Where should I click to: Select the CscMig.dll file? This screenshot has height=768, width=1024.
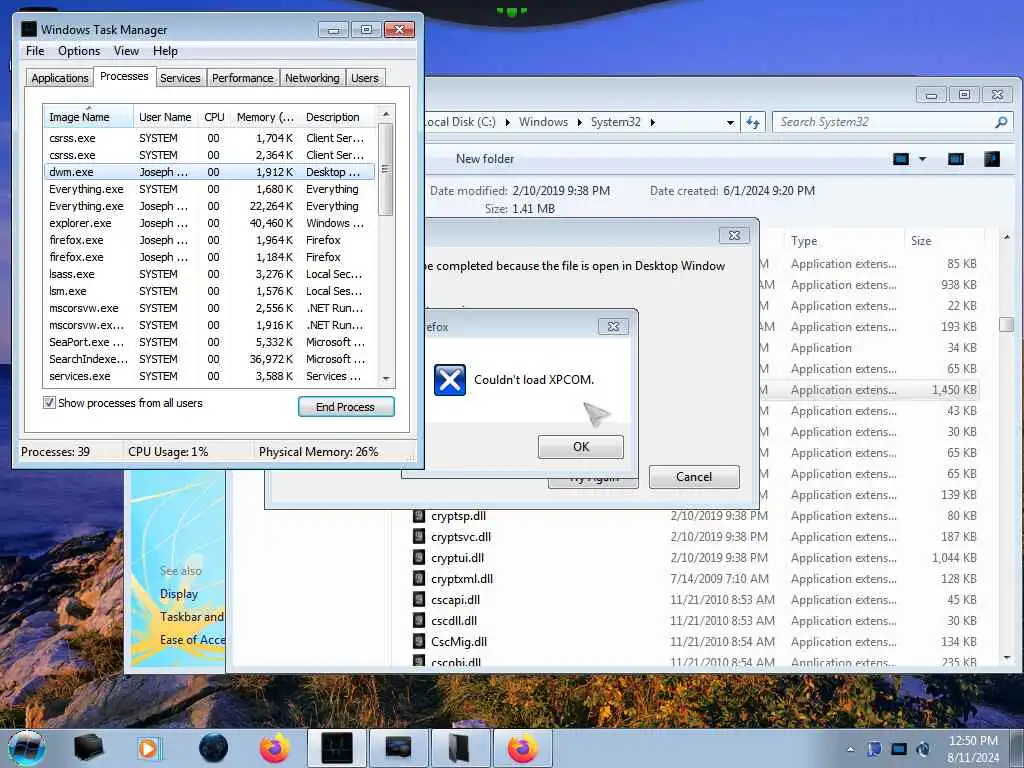(459, 642)
